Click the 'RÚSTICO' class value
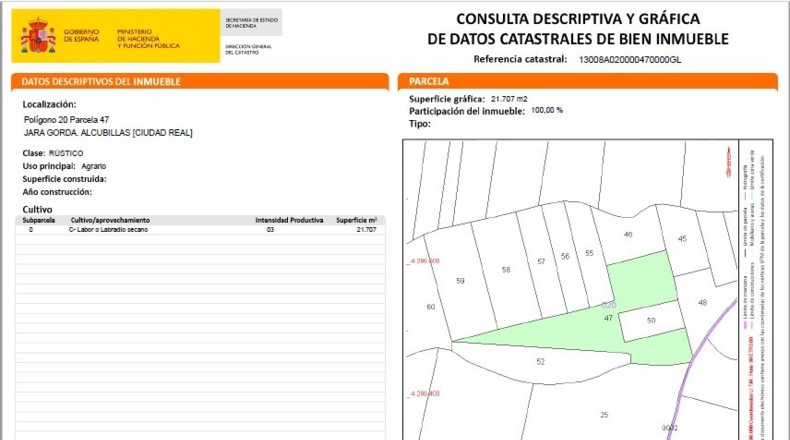 click(x=66, y=153)
